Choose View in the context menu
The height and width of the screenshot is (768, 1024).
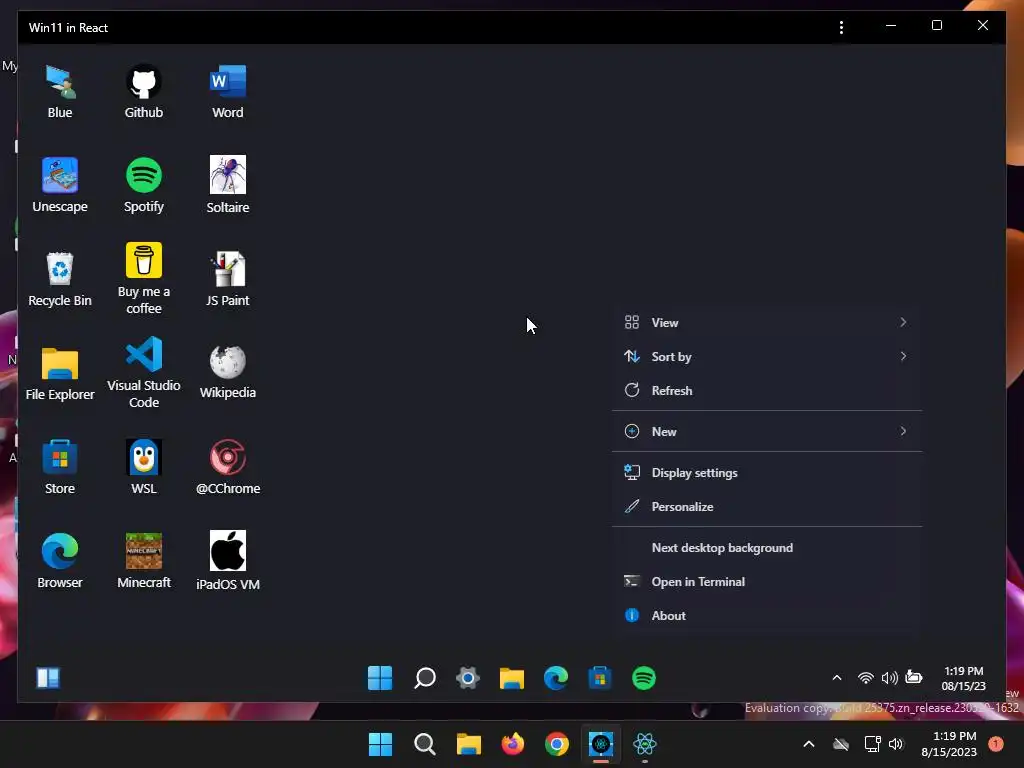[767, 322]
